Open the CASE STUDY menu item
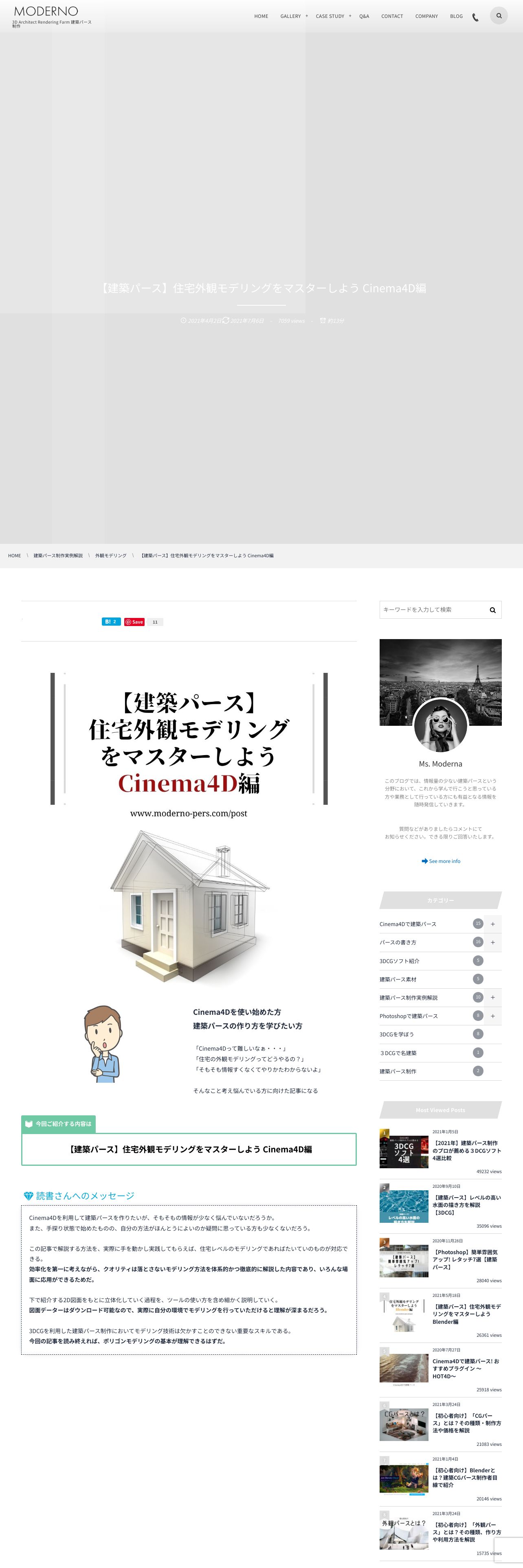The height and width of the screenshot is (1568, 523). (x=330, y=16)
